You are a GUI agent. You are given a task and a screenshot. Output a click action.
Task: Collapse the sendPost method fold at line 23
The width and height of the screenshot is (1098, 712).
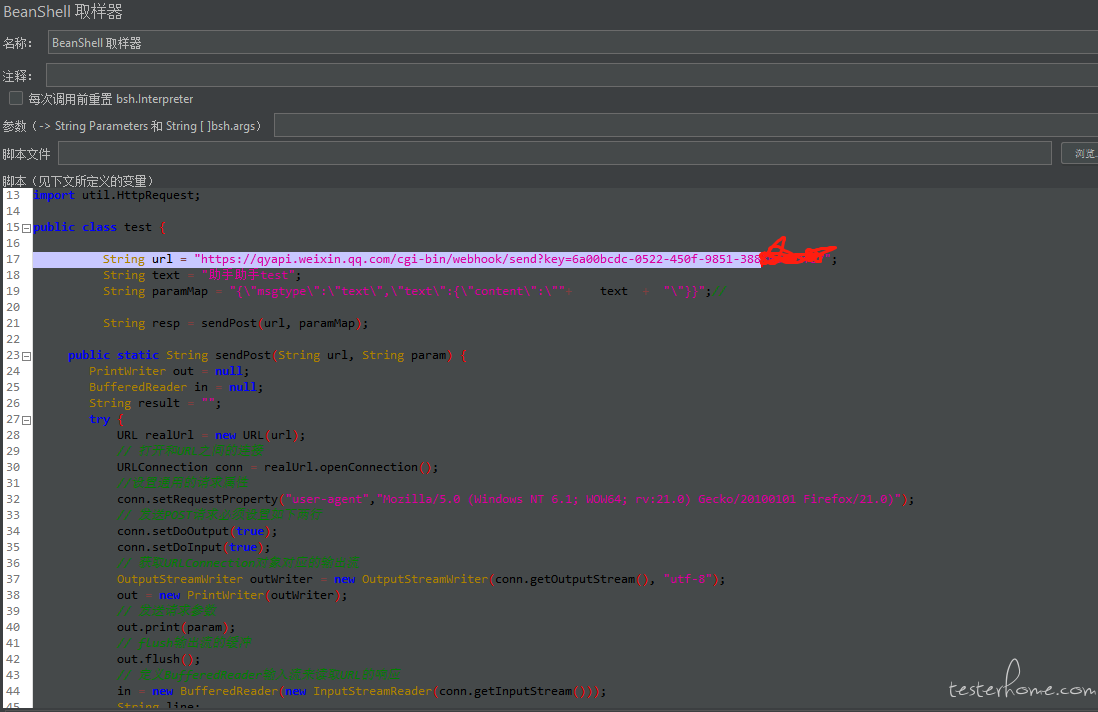click(26, 356)
